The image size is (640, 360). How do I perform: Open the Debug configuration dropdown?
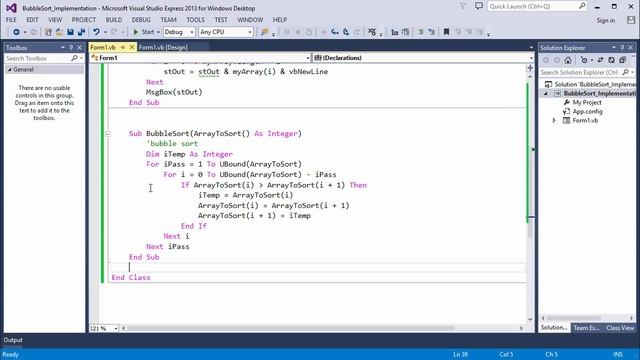point(179,32)
